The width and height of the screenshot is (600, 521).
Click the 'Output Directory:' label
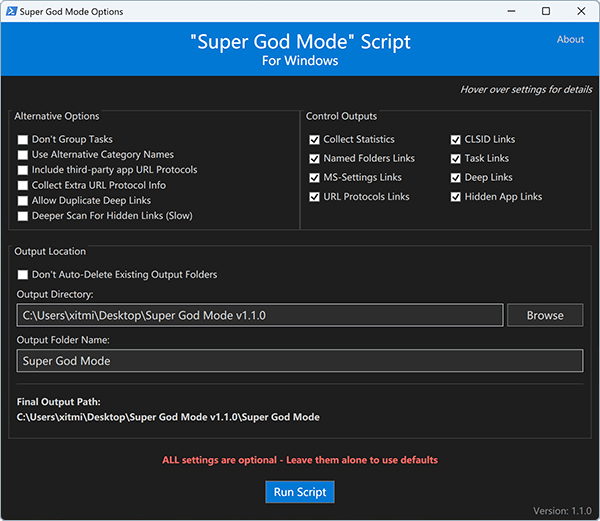pyautogui.click(x=55, y=295)
